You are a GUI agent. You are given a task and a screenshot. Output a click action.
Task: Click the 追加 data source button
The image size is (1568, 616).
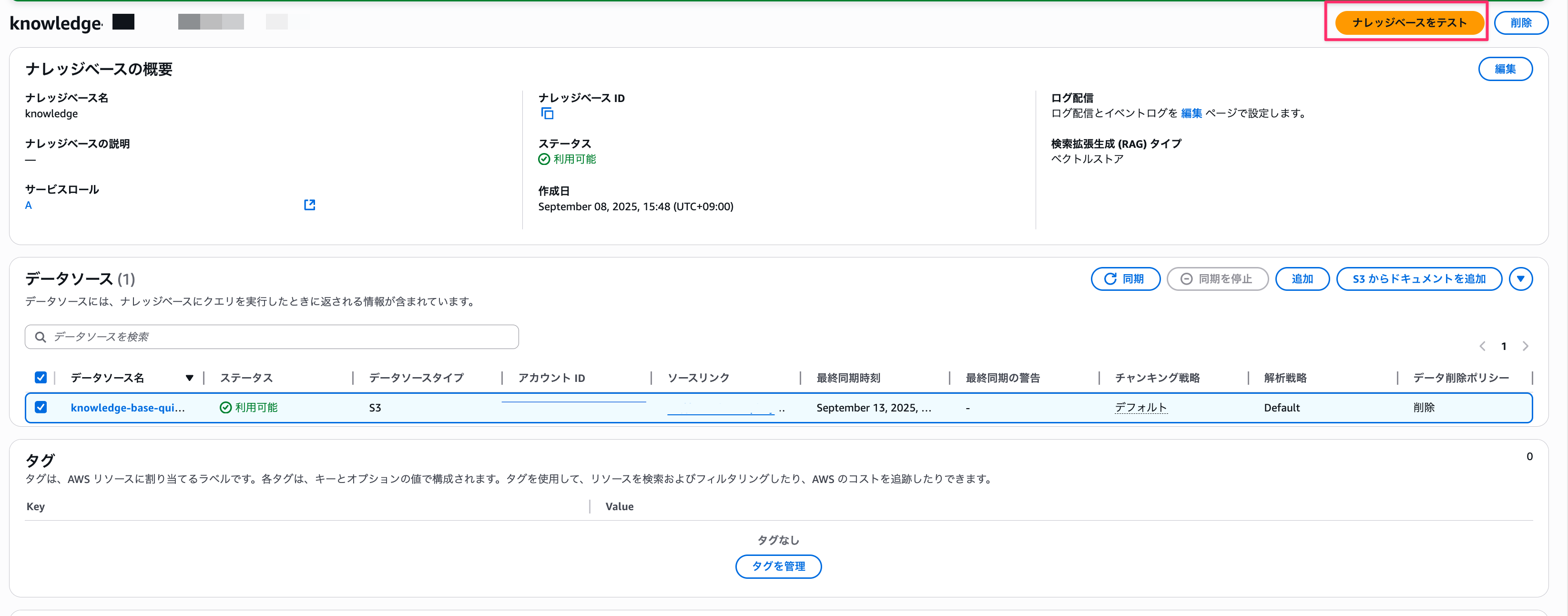click(1302, 279)
